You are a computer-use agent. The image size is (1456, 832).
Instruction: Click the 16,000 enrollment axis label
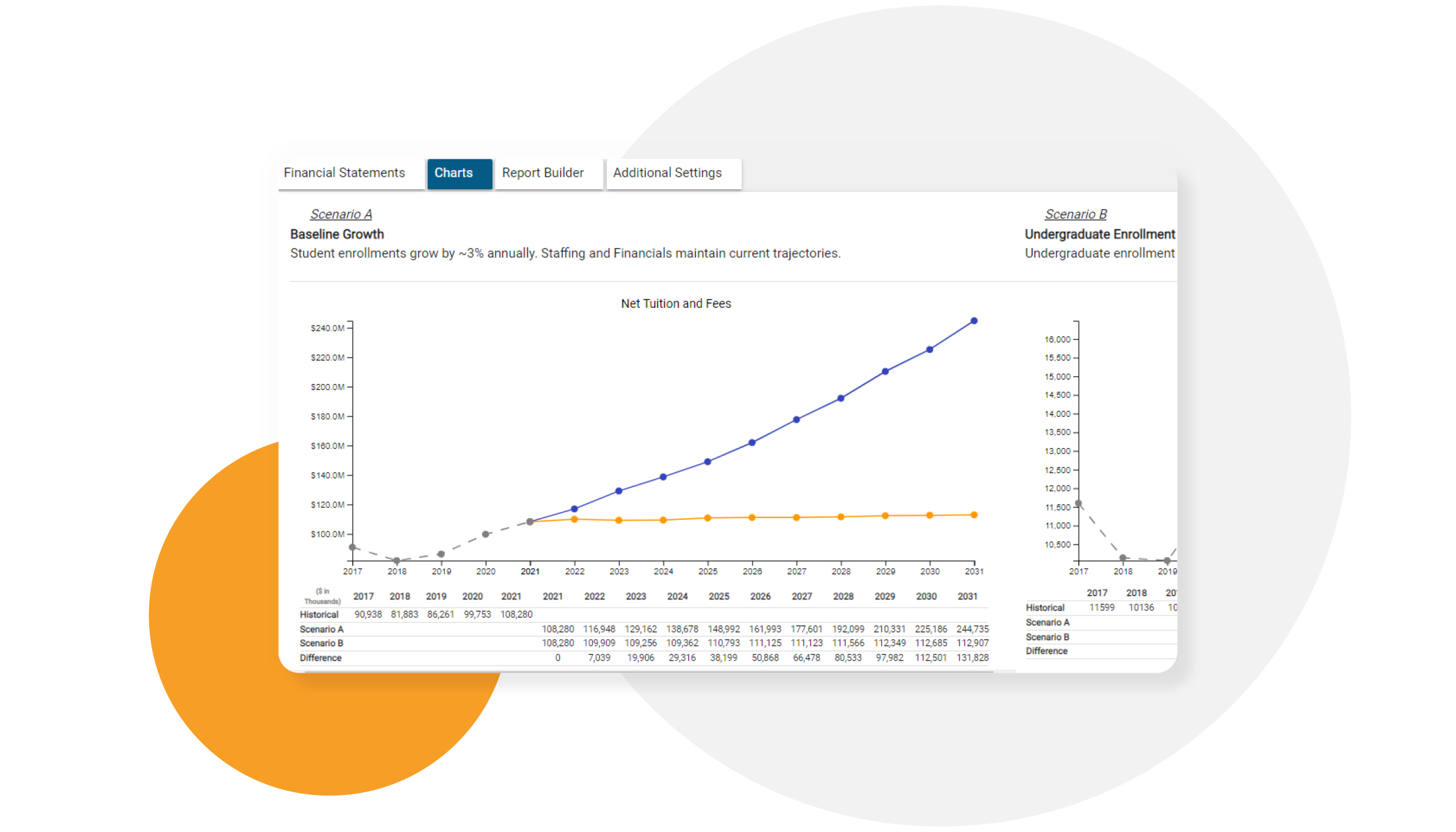pyautogui.click(x=1057, y=340)
